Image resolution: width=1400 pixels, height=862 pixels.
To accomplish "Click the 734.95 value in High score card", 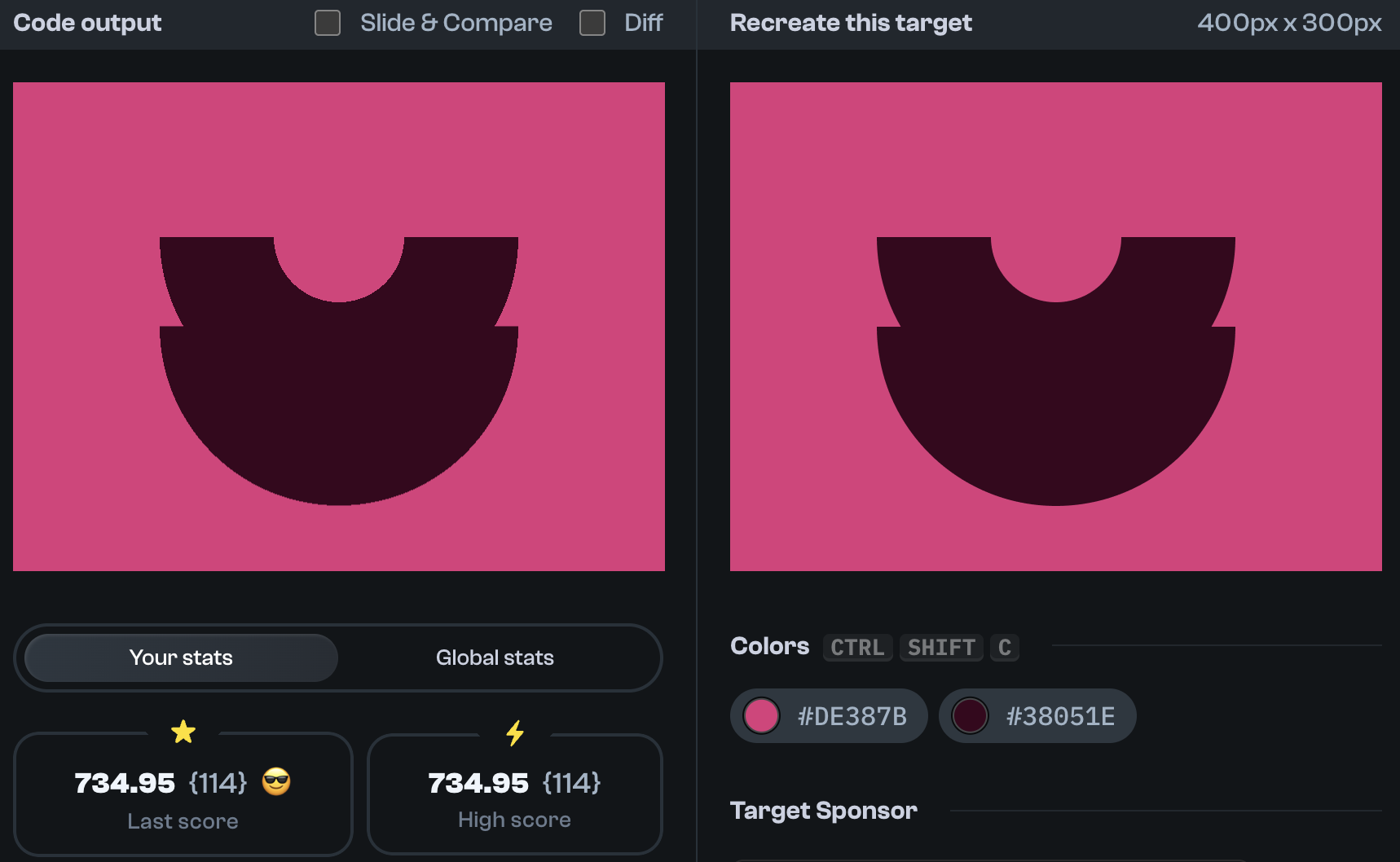I will point(478,783).
